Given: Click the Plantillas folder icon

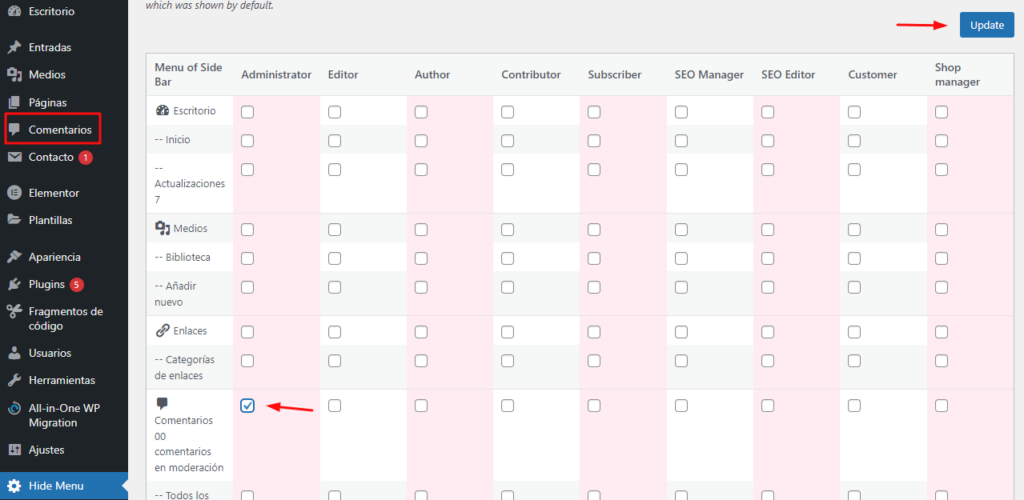Looking at the screenshot, I should pyautogui.click(x=14, y=220).
